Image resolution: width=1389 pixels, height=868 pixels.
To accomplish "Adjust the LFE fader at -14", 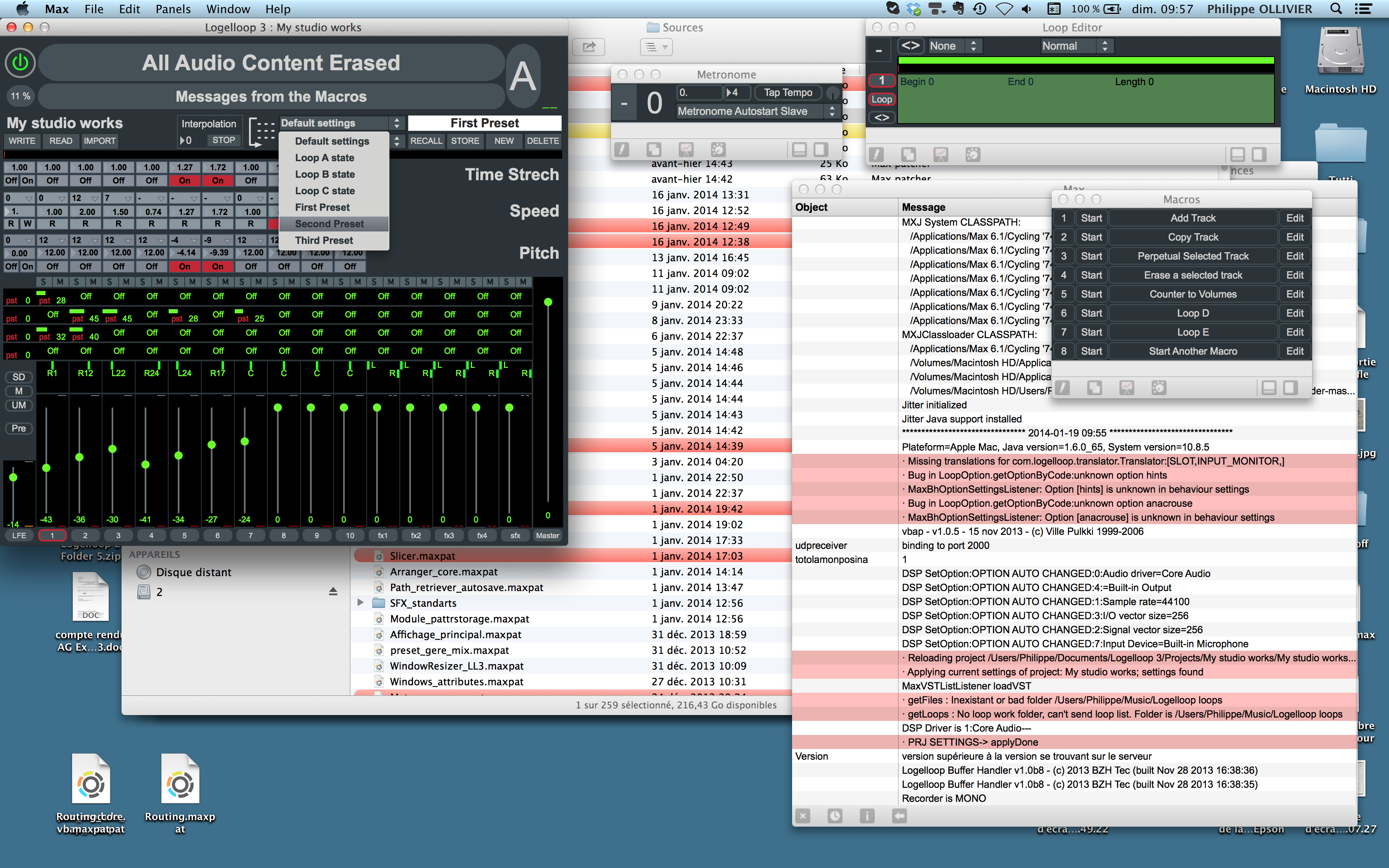I will pos(13,477).
